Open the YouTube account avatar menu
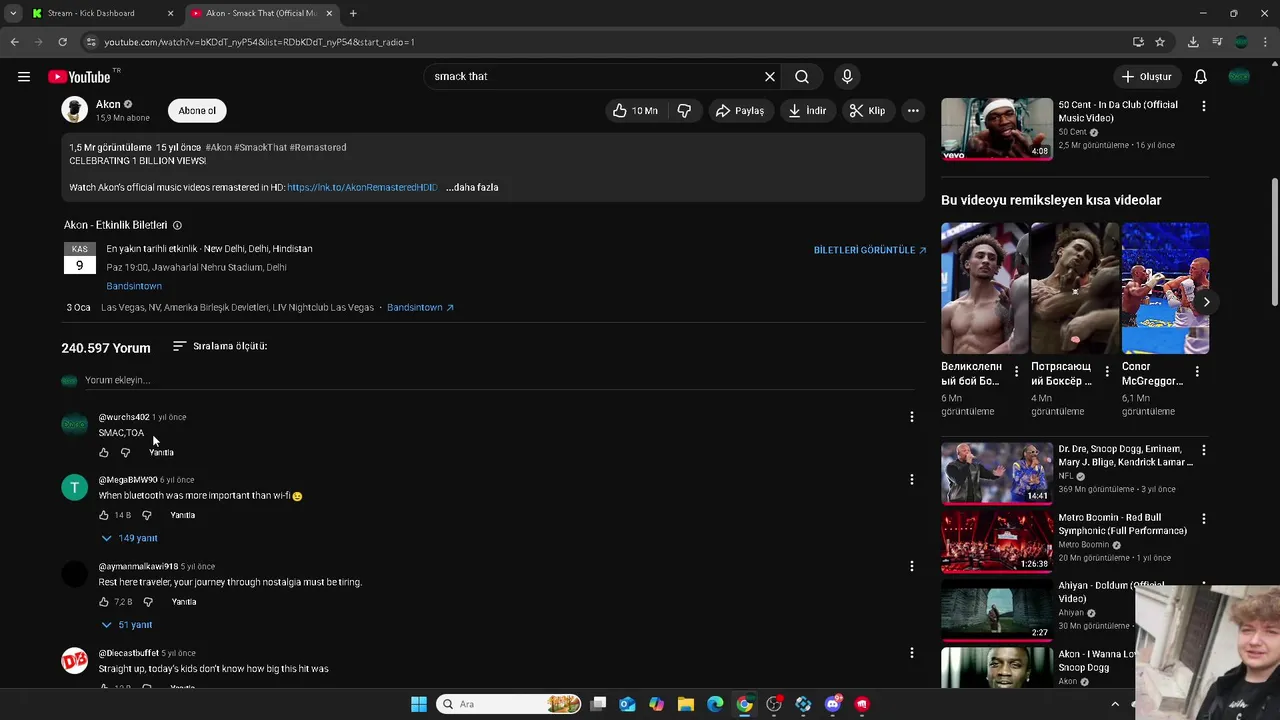This screenshot has height=720, width=1280. click(1239, 76)
